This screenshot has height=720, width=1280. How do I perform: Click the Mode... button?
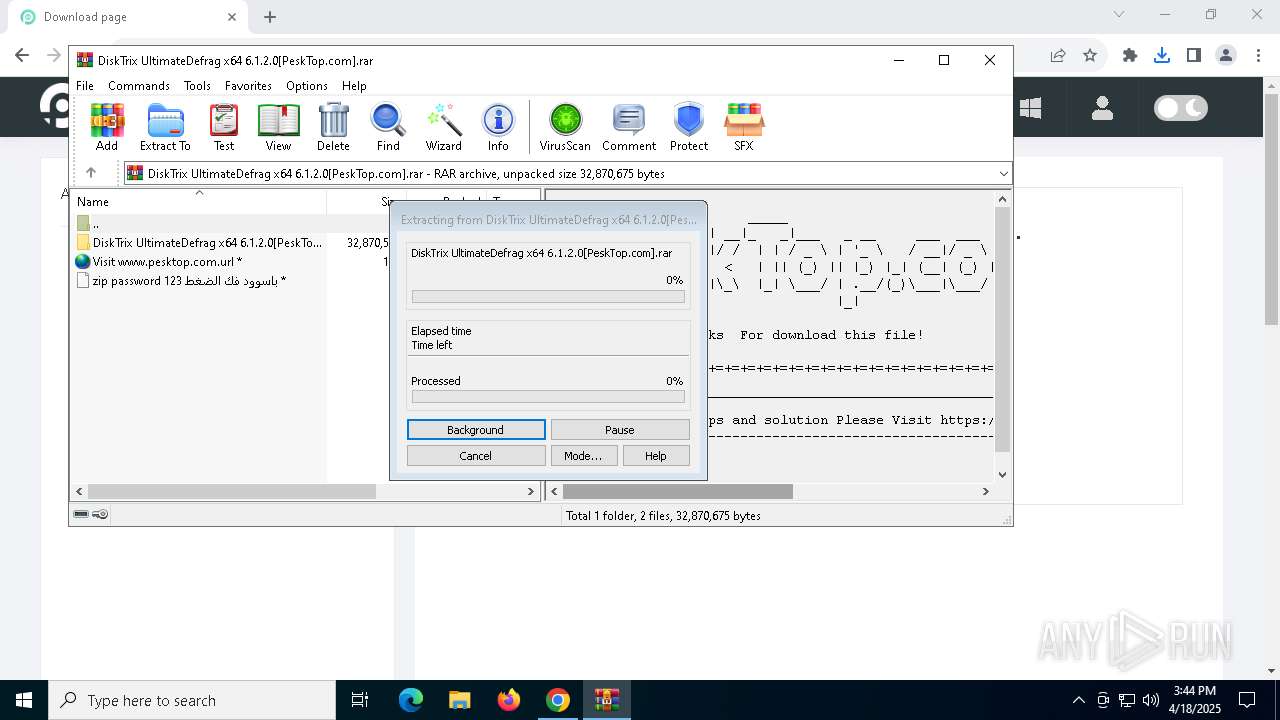coord(583,455)
